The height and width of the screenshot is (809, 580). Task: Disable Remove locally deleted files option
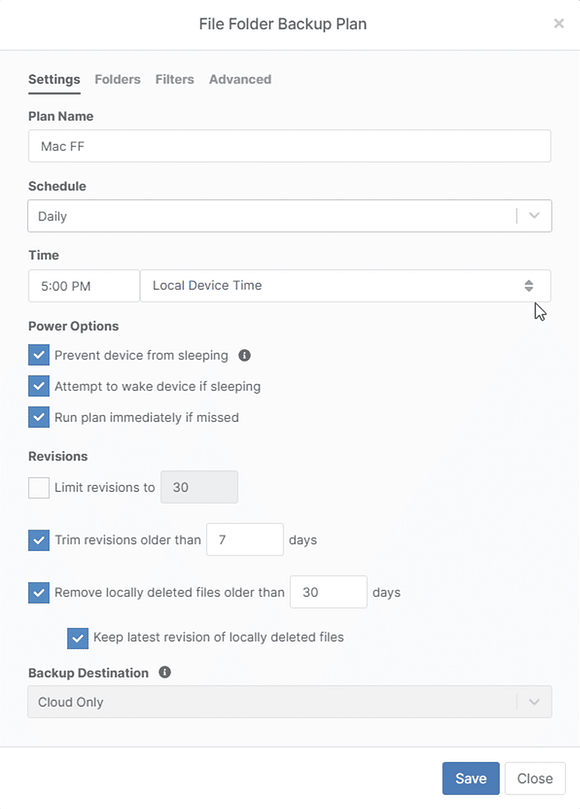tap(39, 592)
